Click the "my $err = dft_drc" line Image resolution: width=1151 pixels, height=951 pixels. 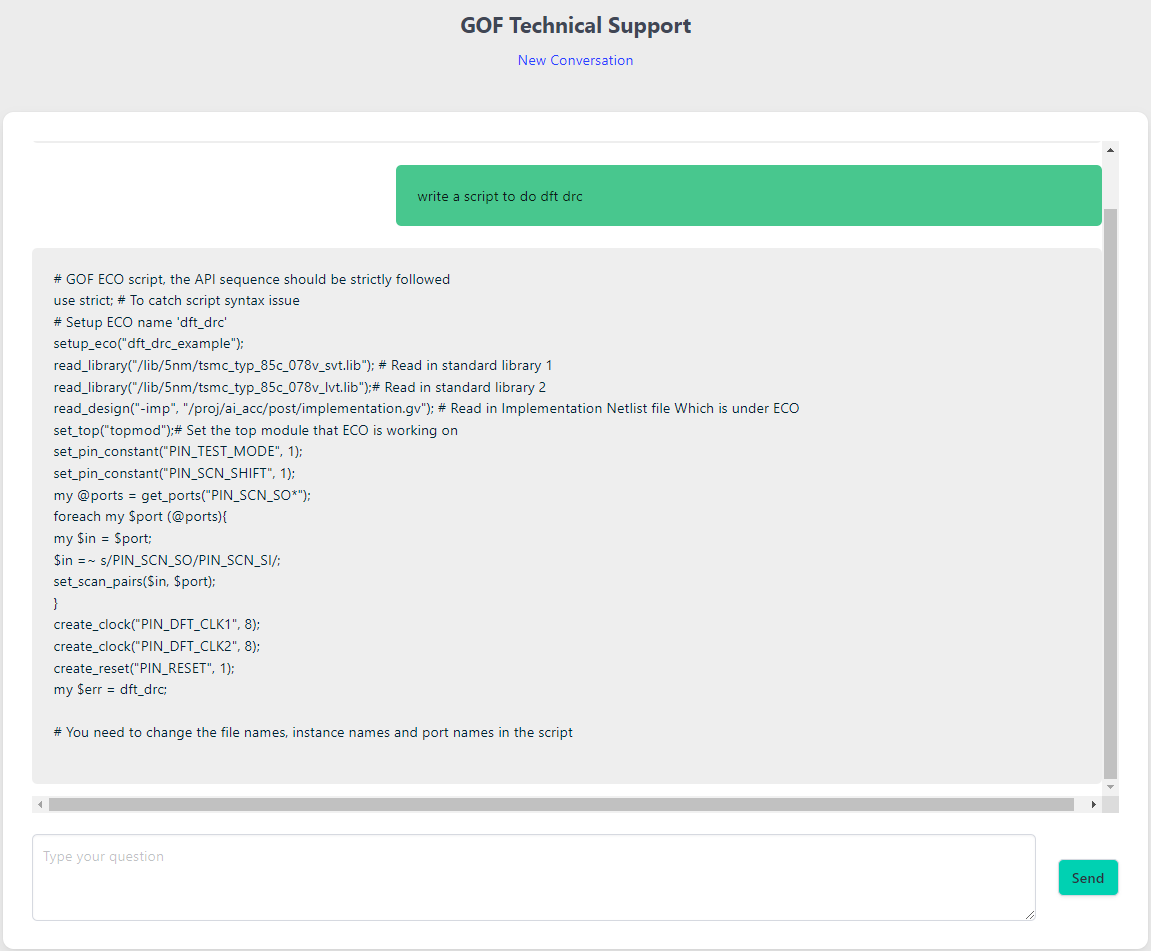click(111, 689)
